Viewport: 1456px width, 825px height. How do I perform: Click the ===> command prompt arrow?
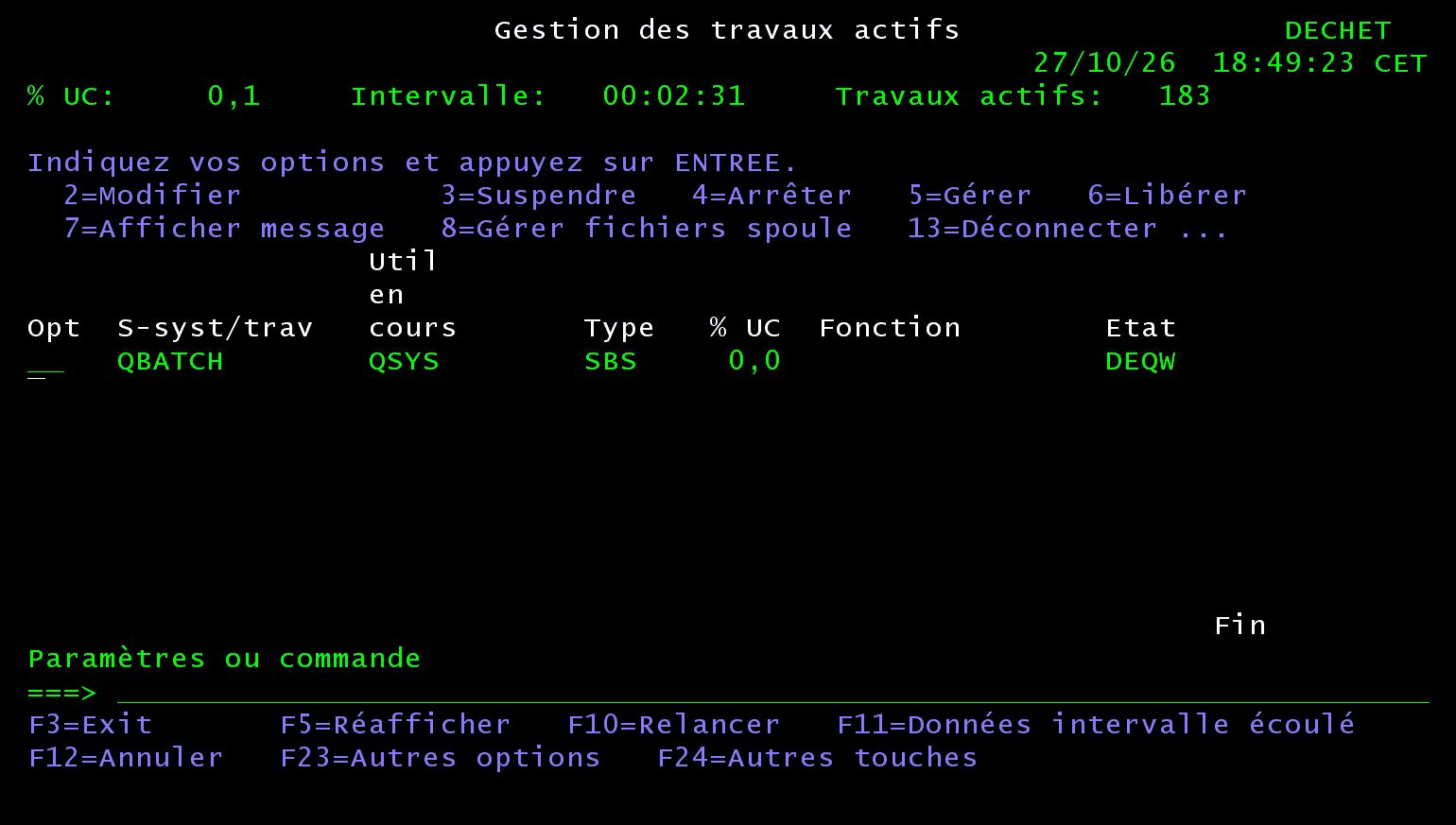click(x=62, y=693)
